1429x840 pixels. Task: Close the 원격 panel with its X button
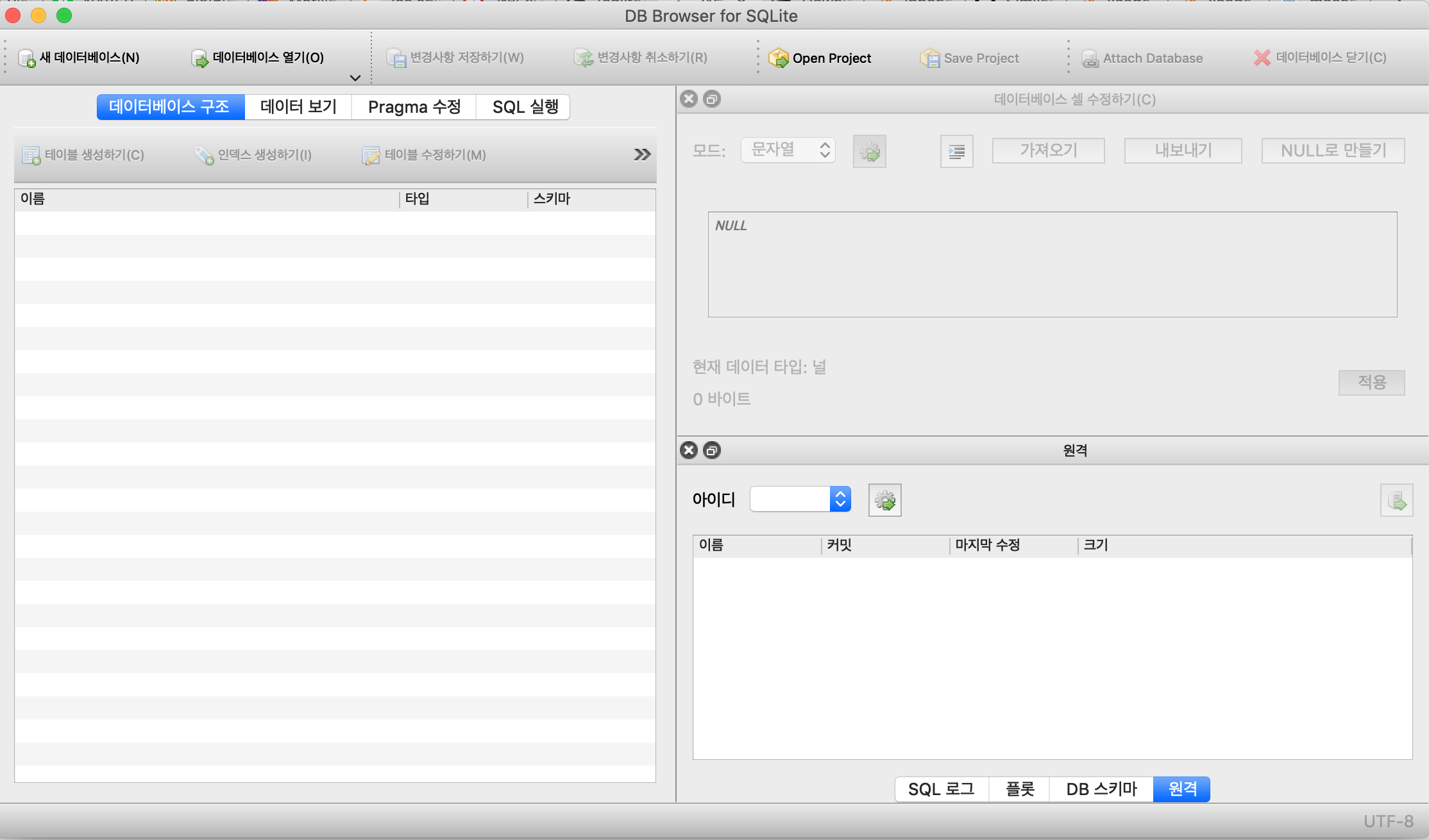tap(689, 450)
